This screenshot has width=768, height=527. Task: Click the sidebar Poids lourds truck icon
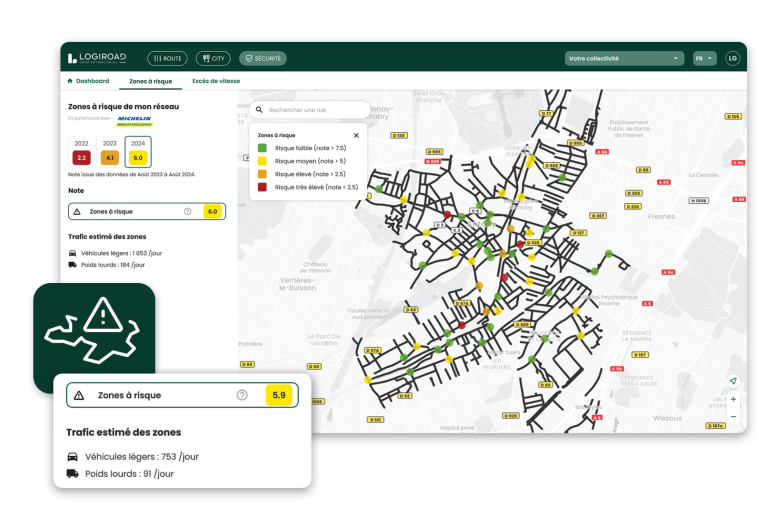click(x=72, y=265)
